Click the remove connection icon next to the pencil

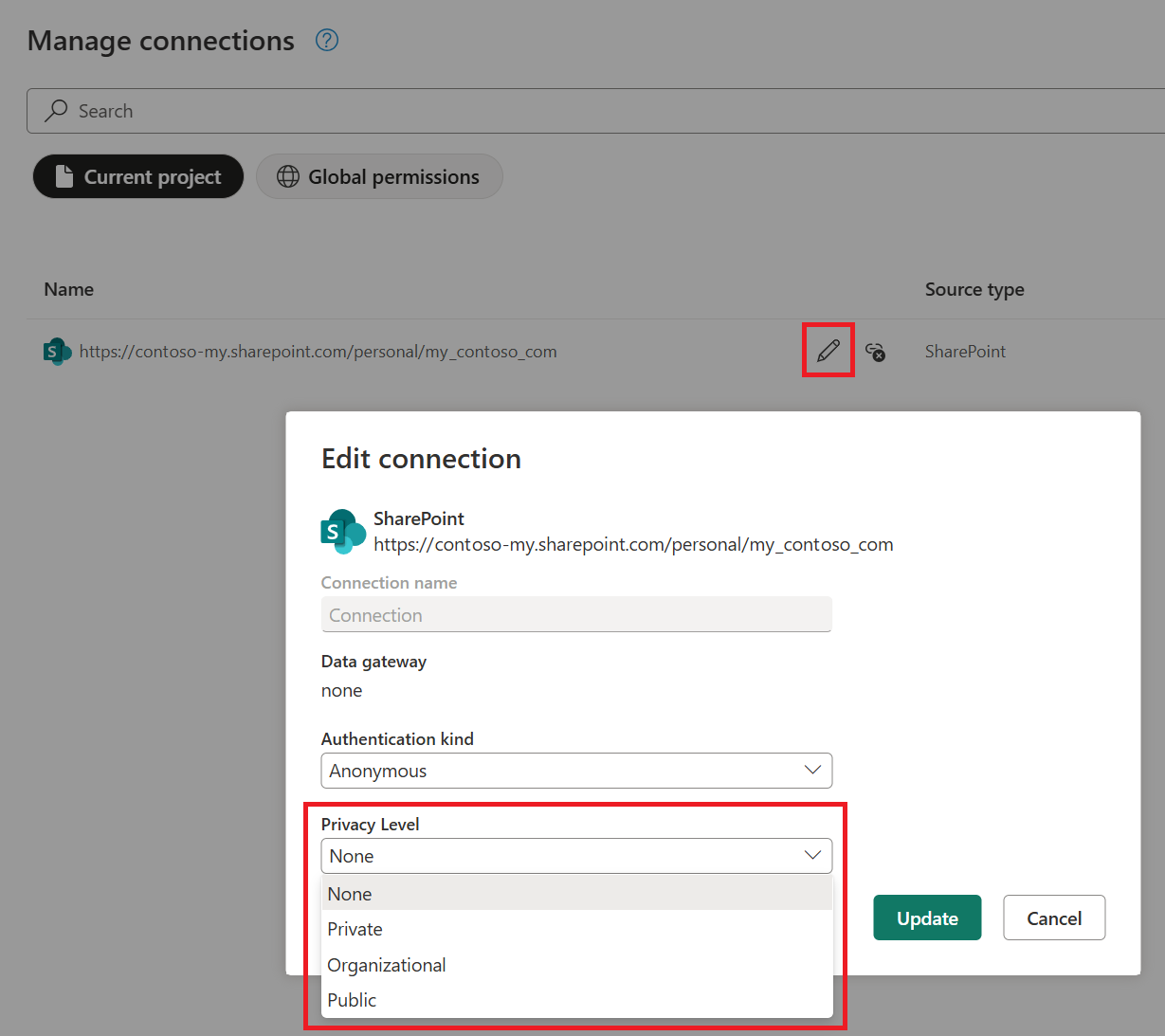[875, 352]
